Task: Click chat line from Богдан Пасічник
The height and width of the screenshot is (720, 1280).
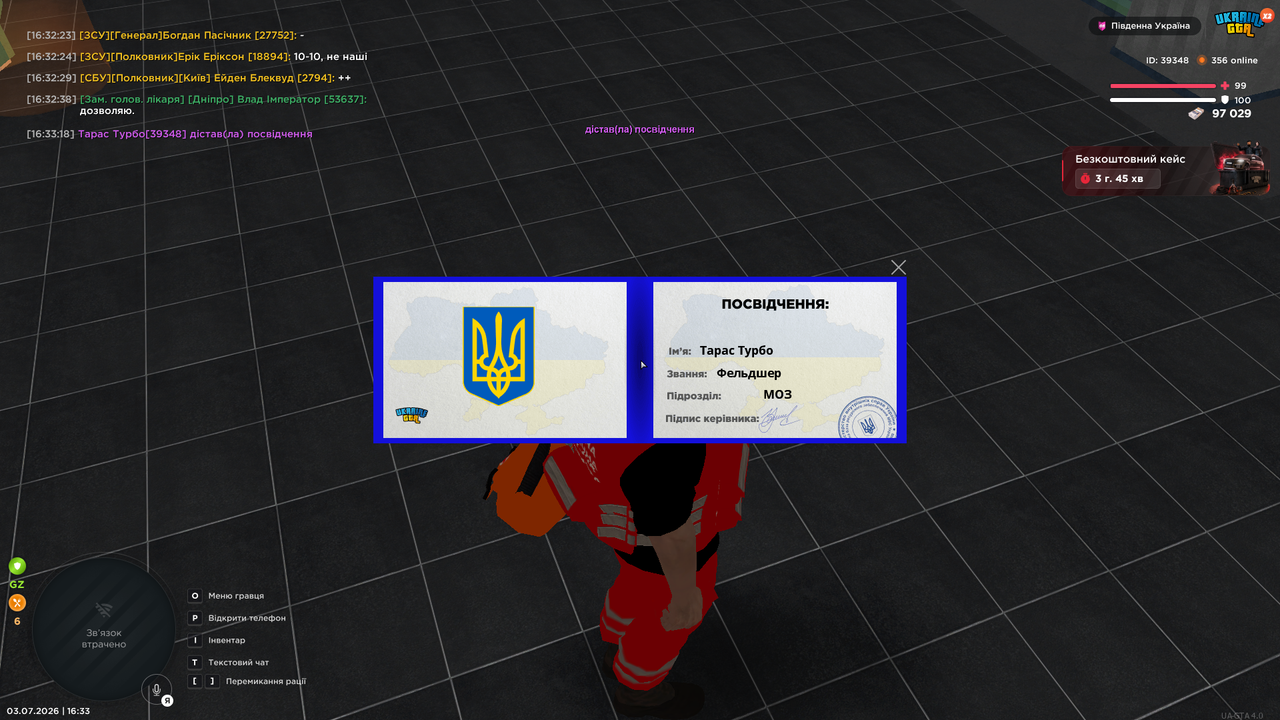Action: (165, 35)
